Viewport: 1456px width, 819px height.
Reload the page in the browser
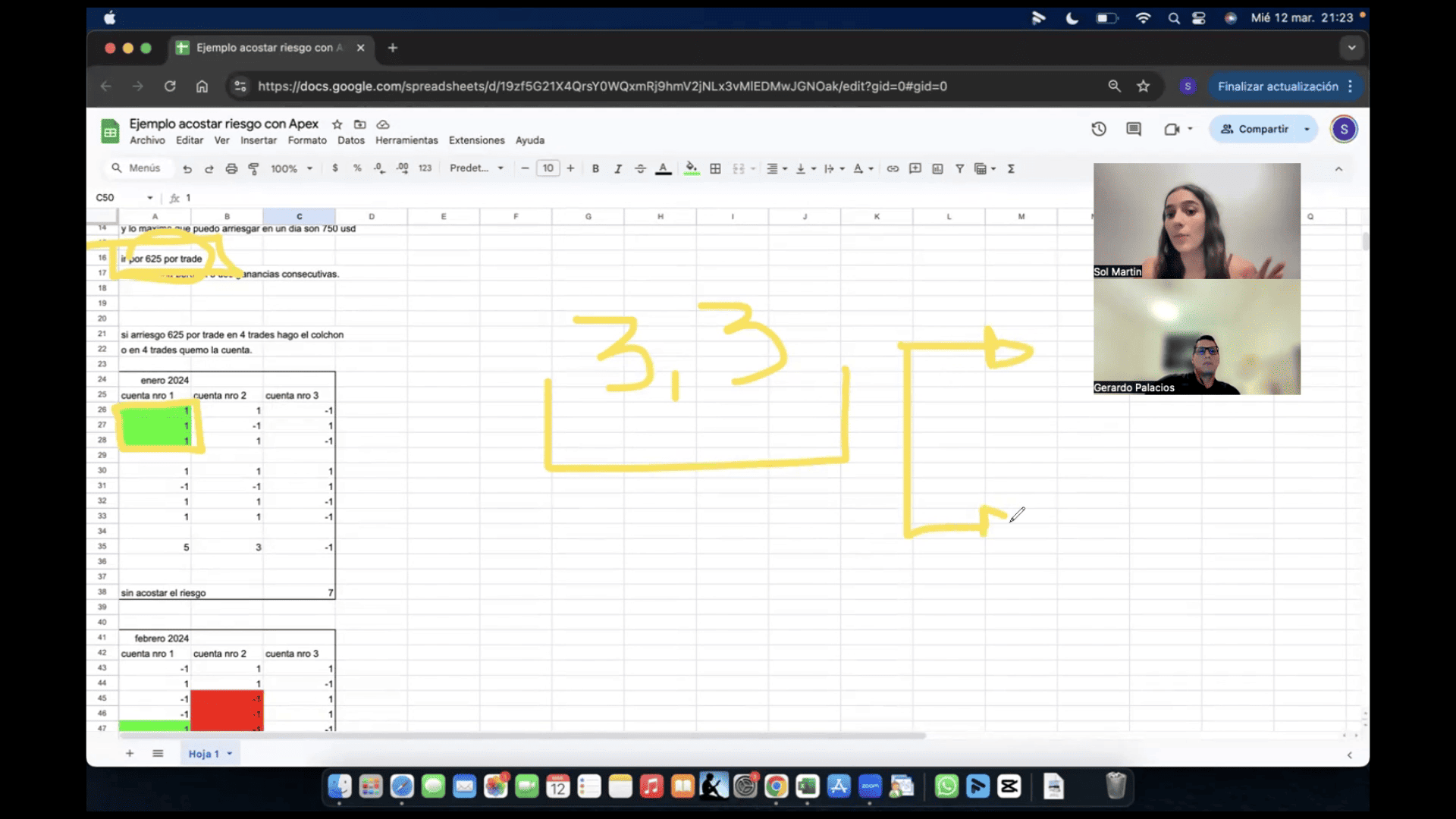pos(170,86)
